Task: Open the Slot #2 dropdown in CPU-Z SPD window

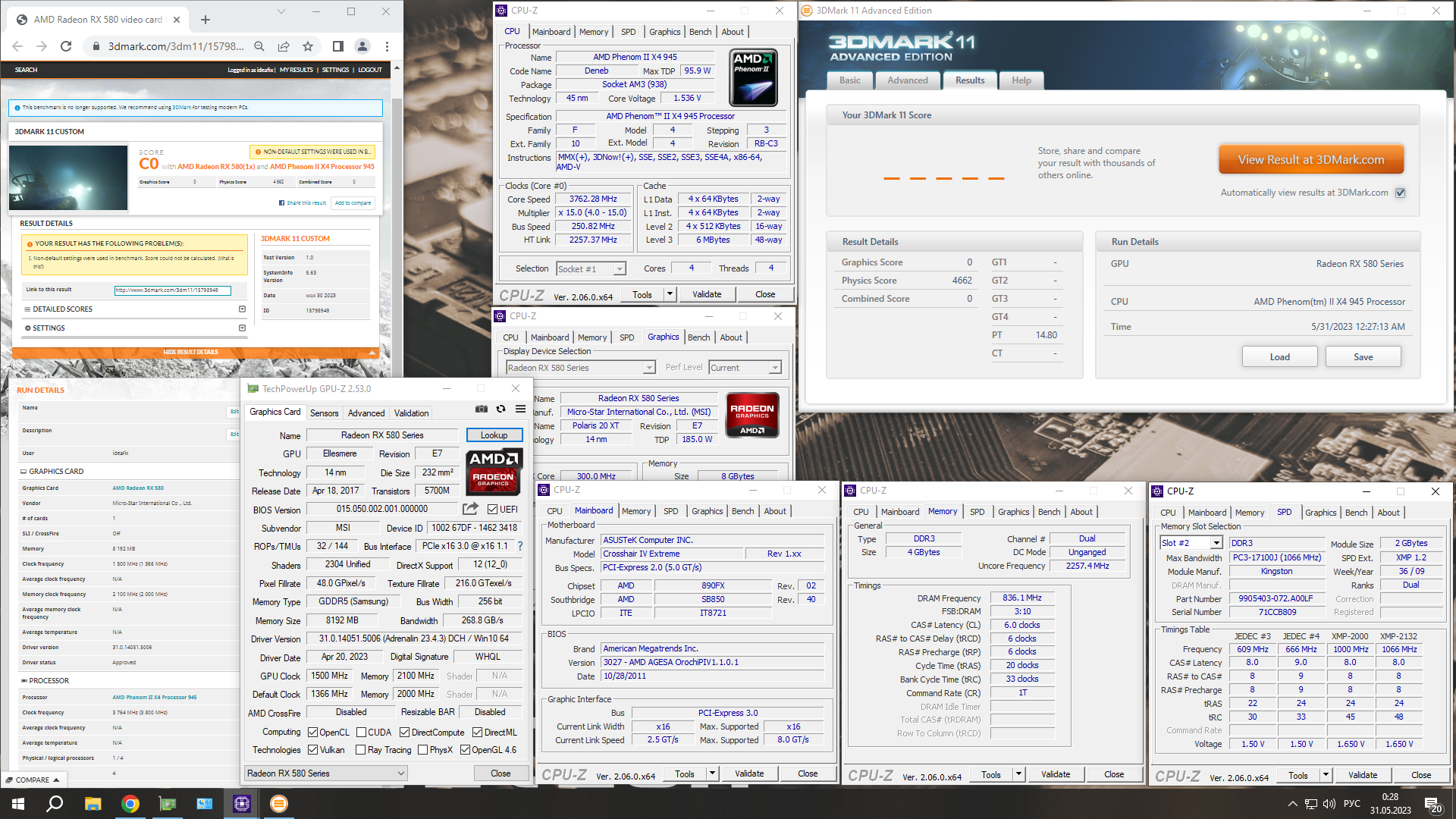Action: (x=1191, y=543)
